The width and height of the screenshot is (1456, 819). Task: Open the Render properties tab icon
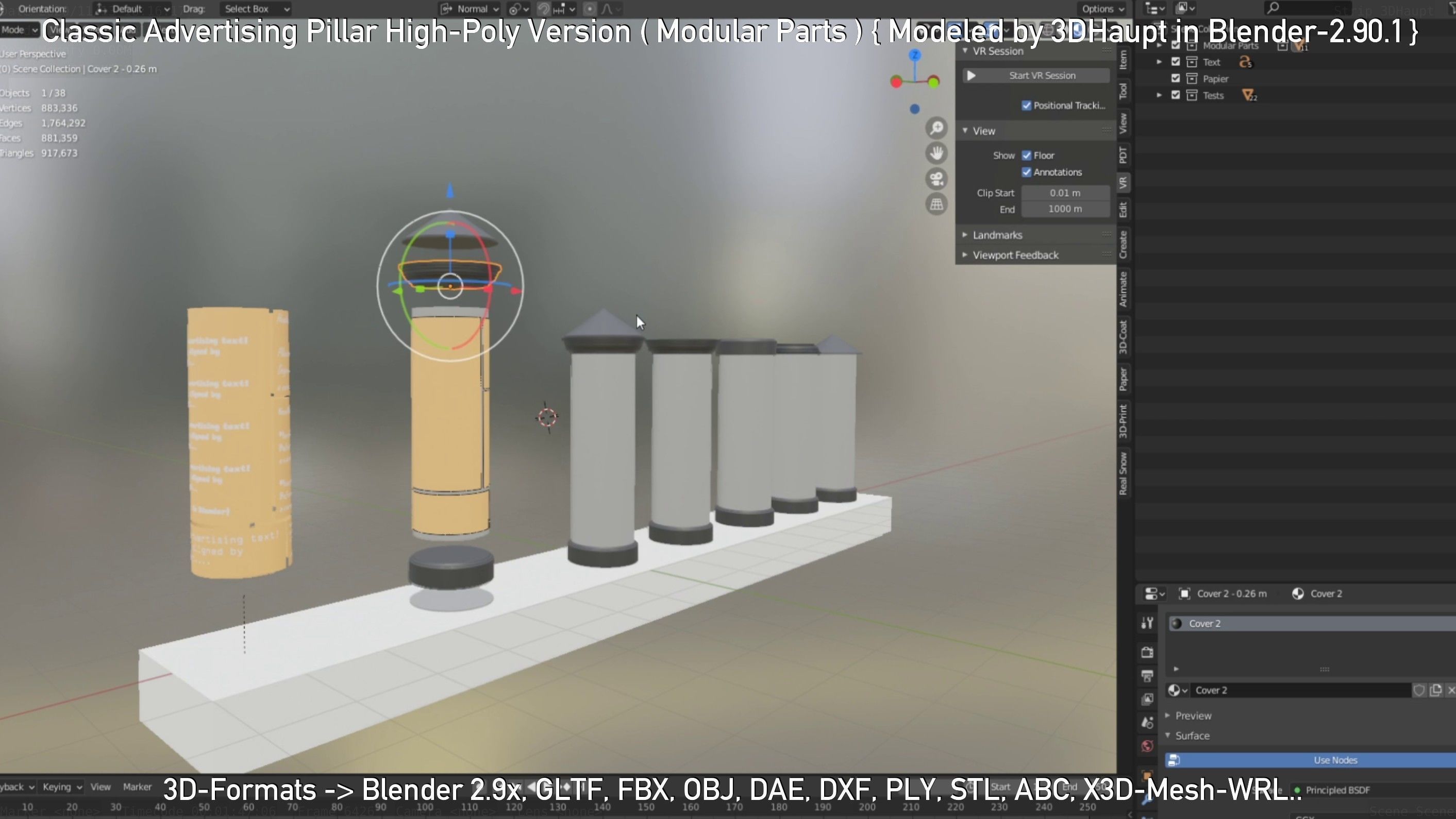(1147, 653)
